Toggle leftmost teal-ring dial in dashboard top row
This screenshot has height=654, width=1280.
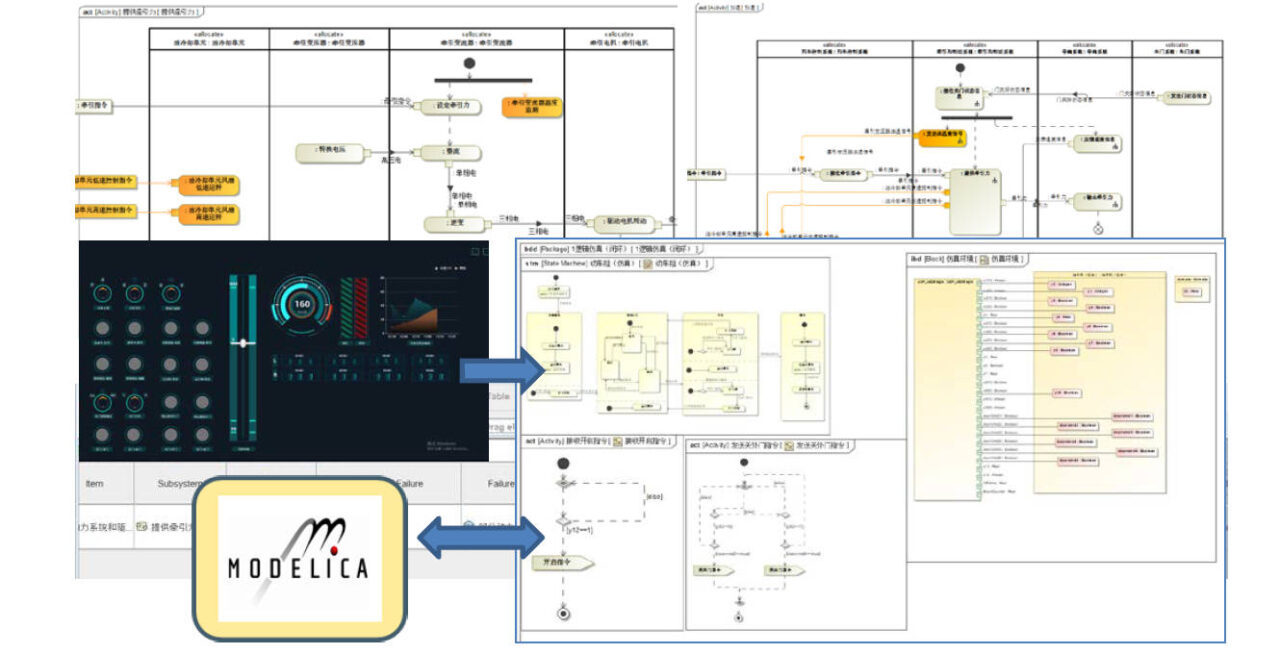click(102, 293)
